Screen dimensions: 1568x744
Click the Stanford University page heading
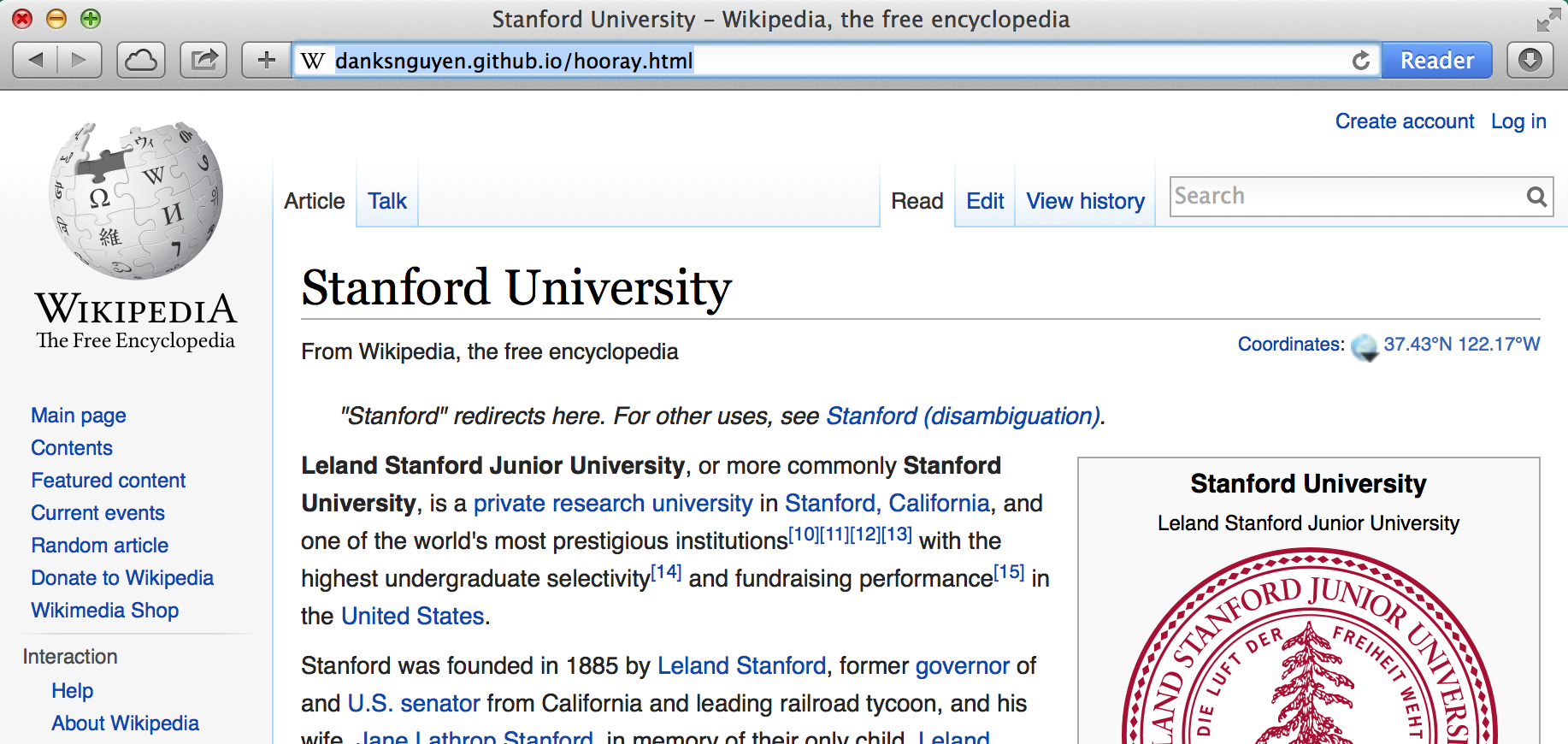click(x=516, y=287)
